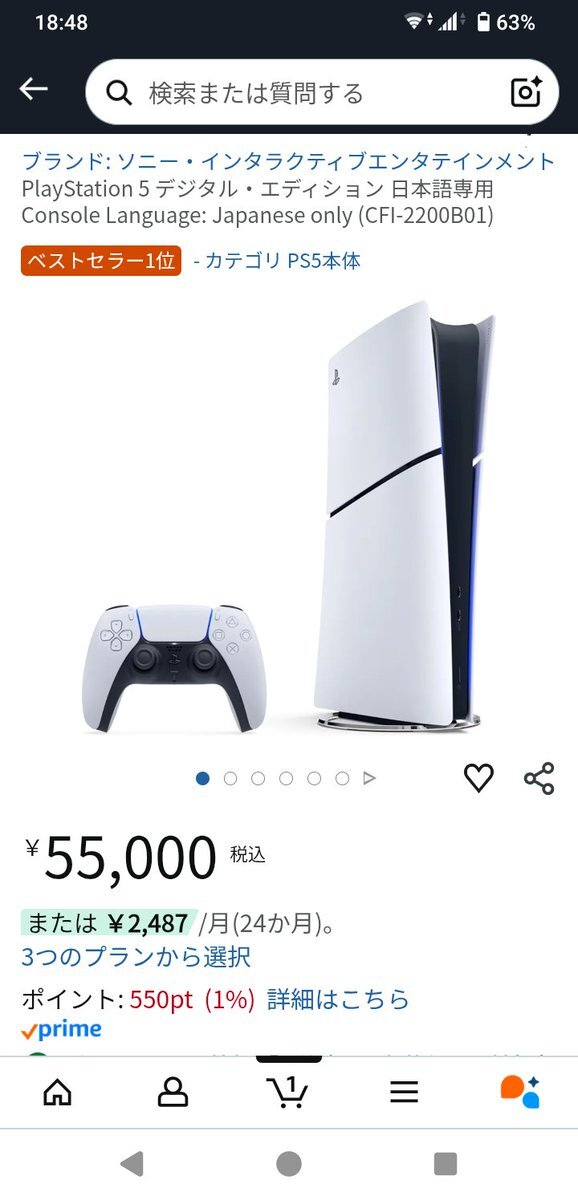Add product to wish list heart
Screen dimensions: 578x1200
[479, 778]
